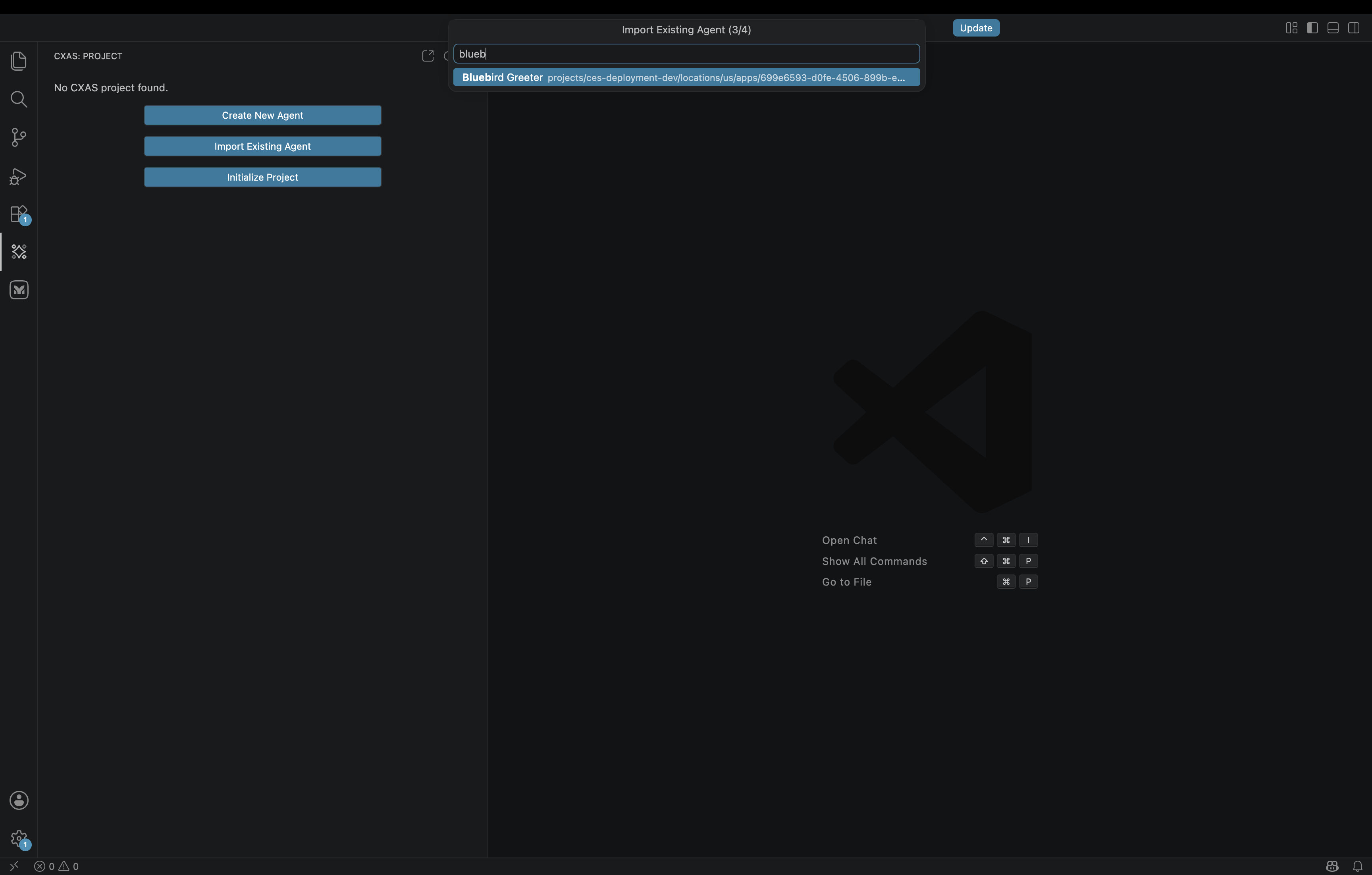This screenshot has width=1372, height=875.
Task: Select the Bluebird Greeter agent result
Action: click(686, 77)
